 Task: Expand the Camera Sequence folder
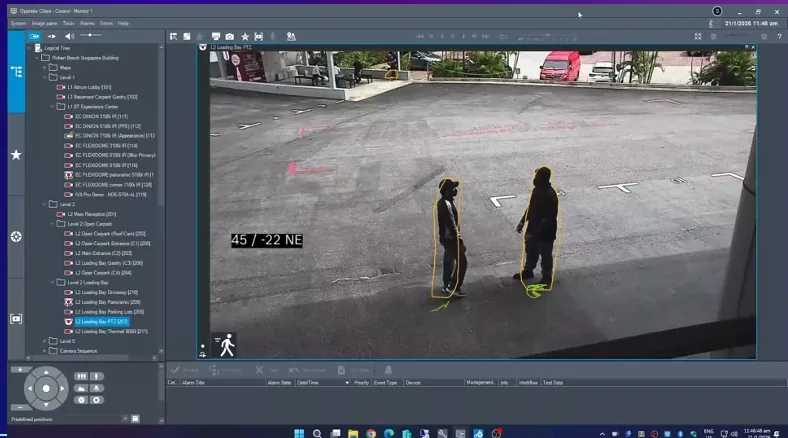tap(44, 351)
